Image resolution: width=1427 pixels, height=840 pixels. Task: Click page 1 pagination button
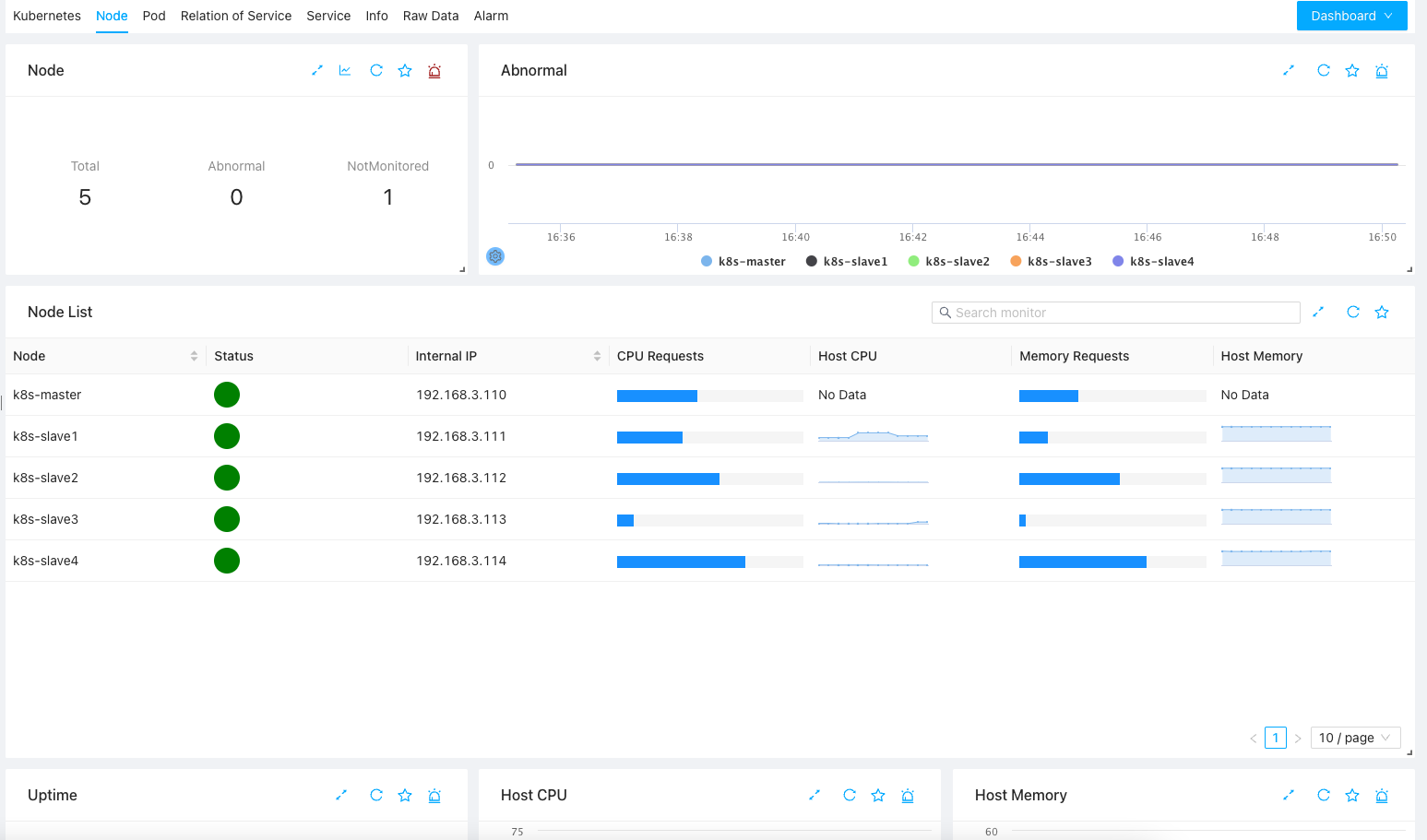(x=1275, y=738)
